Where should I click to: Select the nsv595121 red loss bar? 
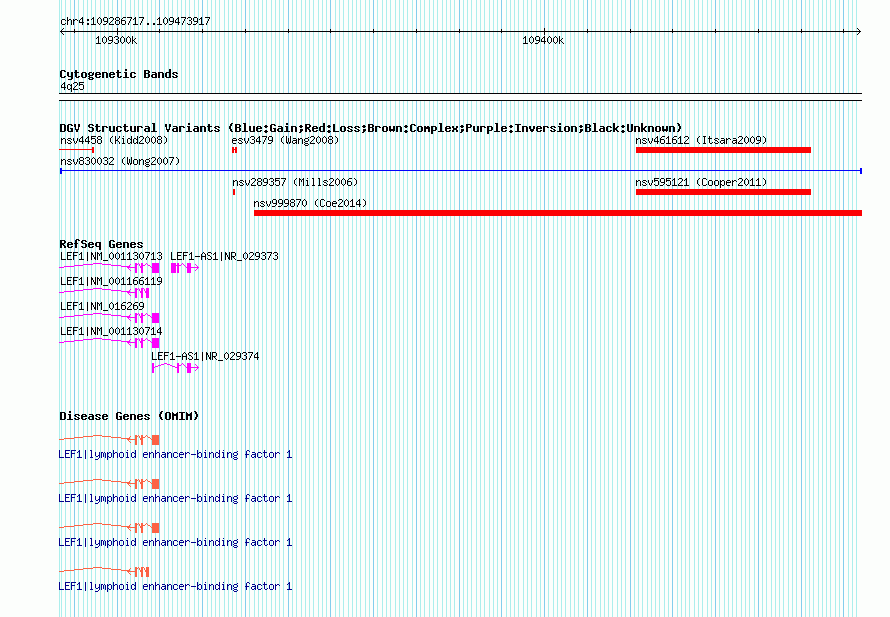pyautogui.click(x=723, y=192)
